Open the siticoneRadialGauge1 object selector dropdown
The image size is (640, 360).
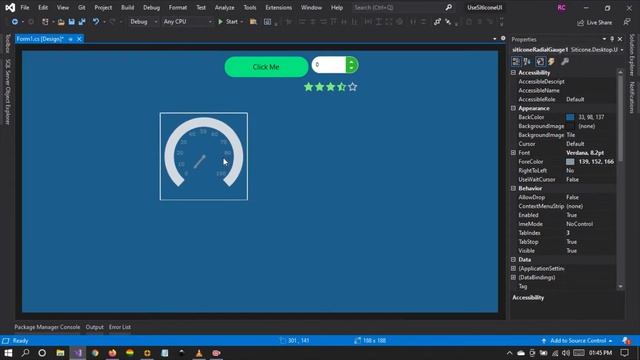click(x=622, y=50)
